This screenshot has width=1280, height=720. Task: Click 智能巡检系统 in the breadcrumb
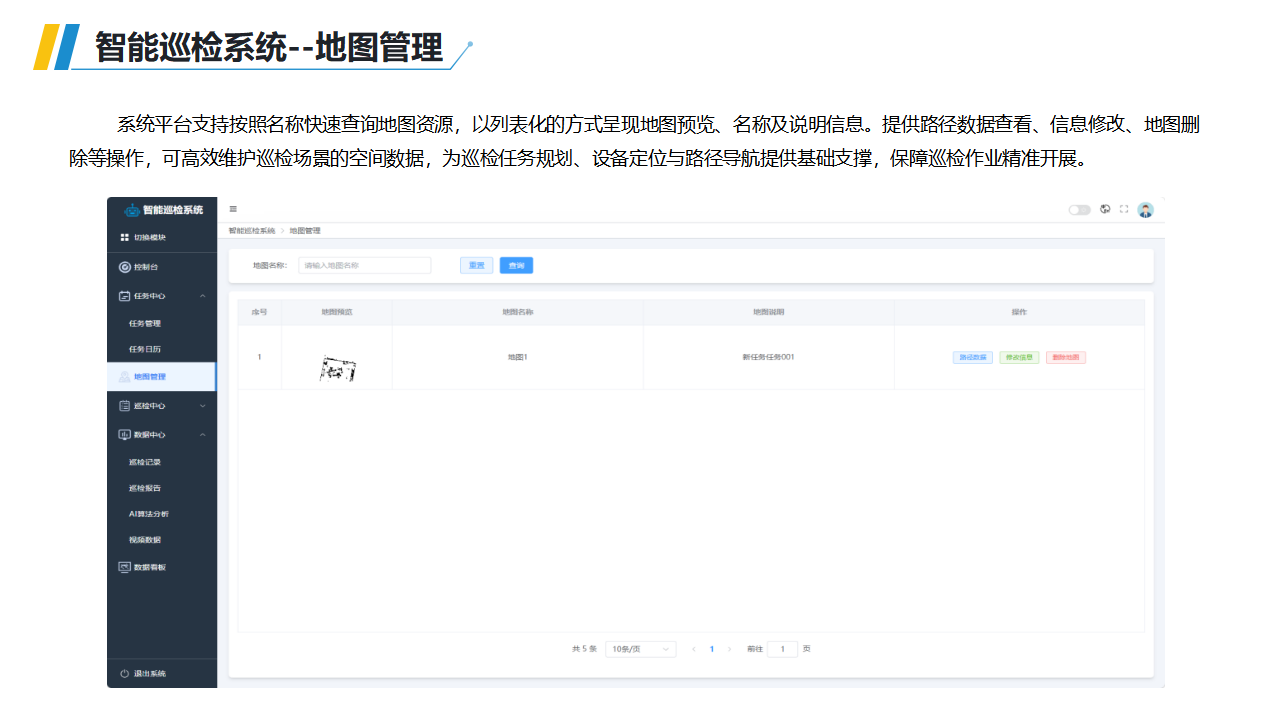click(x=252, y=231)
